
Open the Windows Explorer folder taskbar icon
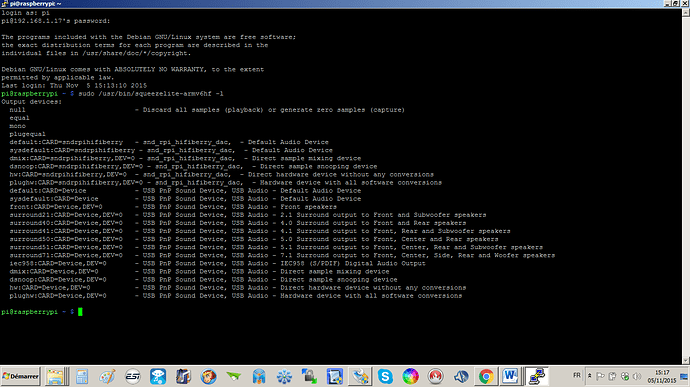(55, 376)
